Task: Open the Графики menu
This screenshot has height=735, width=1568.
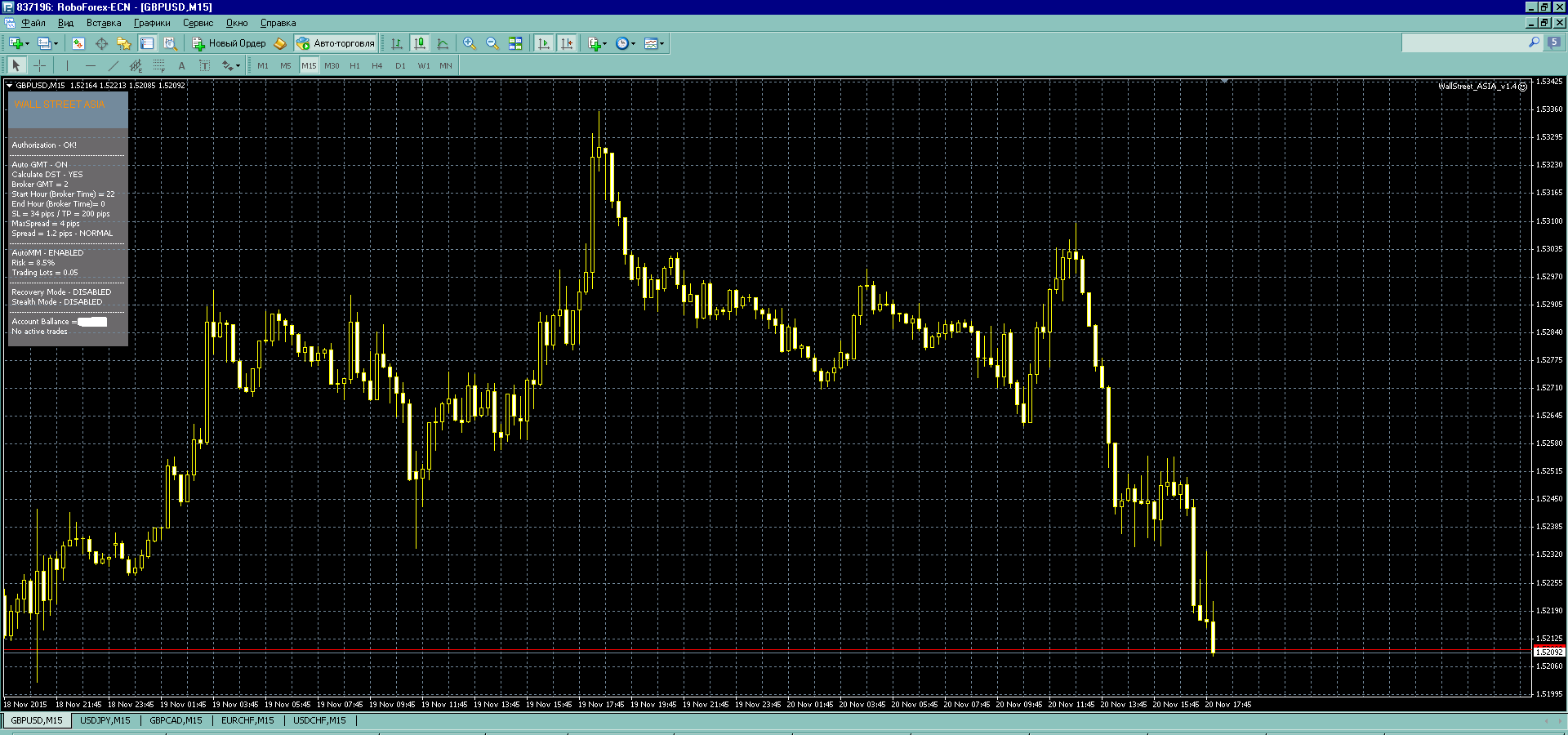Action: 152,23
